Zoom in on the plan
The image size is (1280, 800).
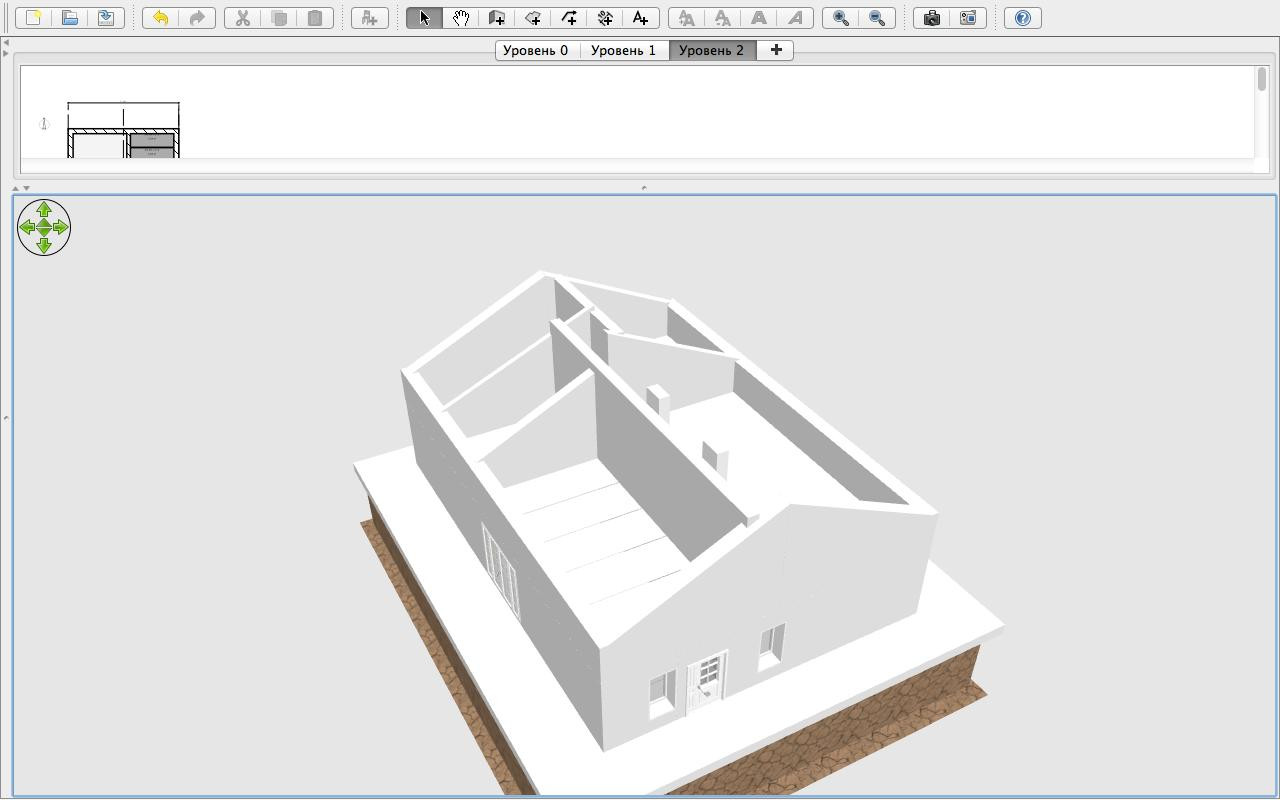tap(841, 18)
